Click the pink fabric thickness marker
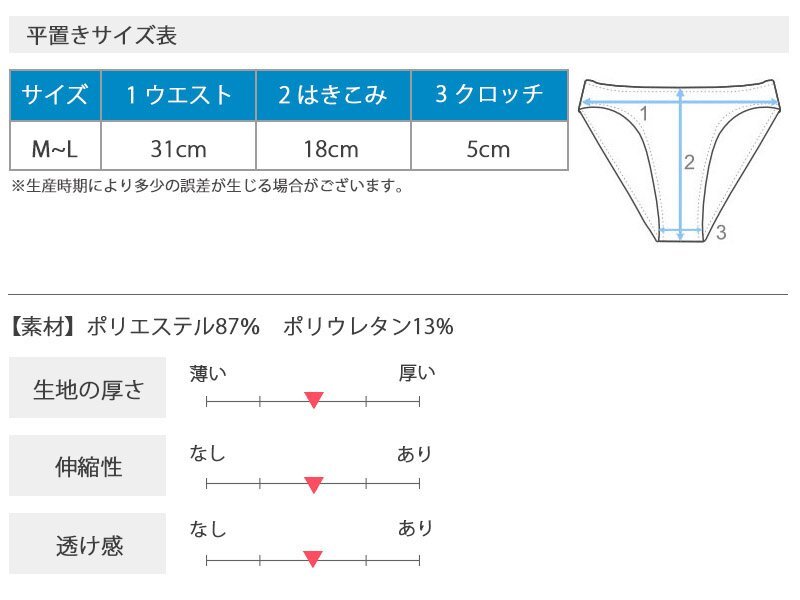 pos(313,400)
